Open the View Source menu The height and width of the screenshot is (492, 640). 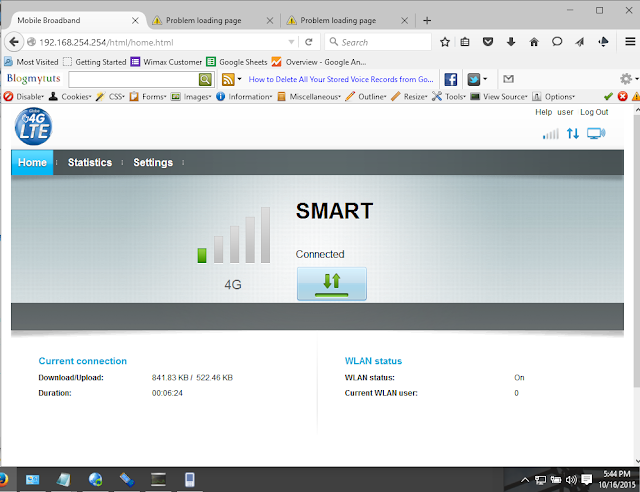tap(499, 97)
